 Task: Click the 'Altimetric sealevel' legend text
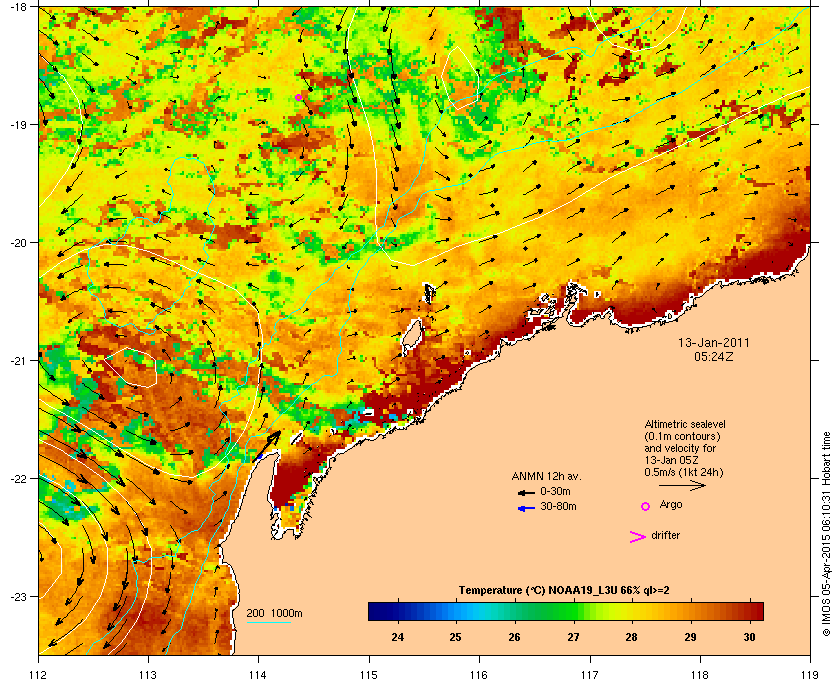[x=685, y=424]
